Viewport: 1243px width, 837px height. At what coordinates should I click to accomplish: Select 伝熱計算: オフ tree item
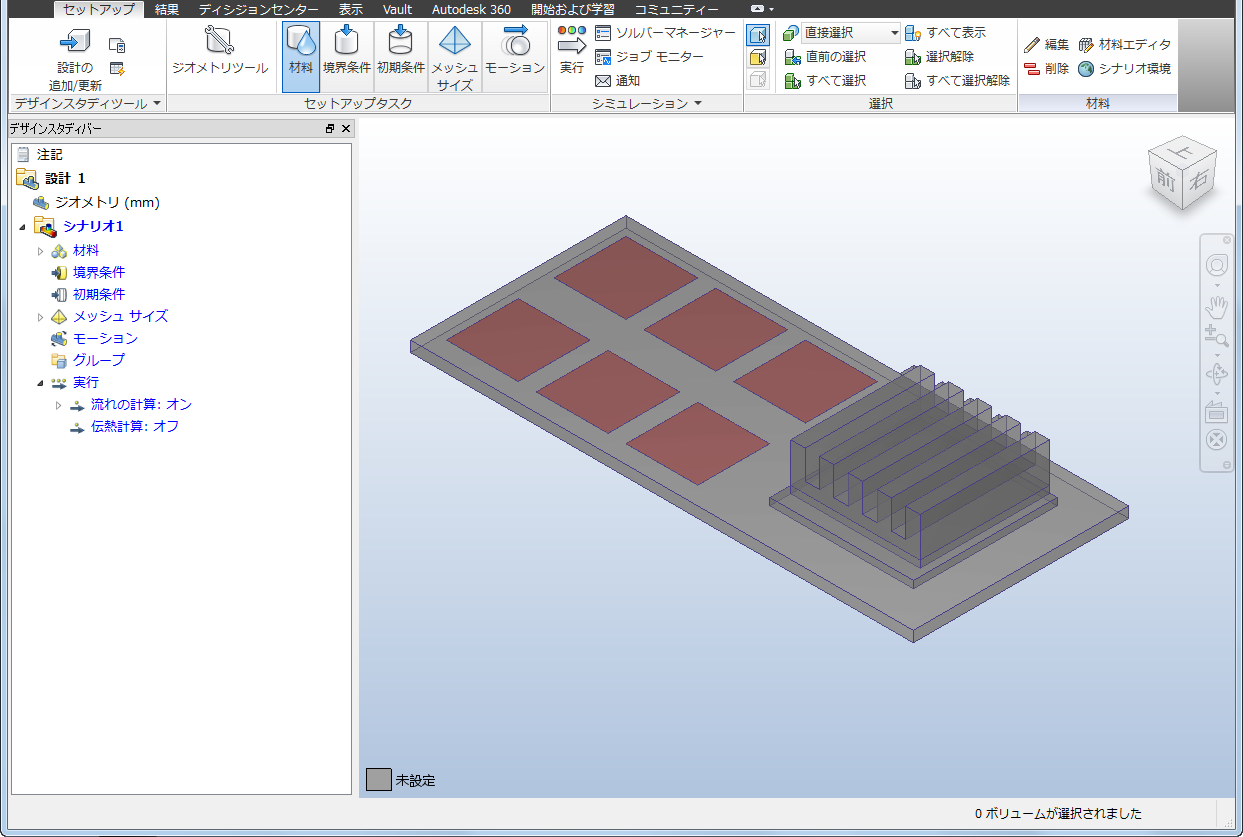[x=124, y=426]
